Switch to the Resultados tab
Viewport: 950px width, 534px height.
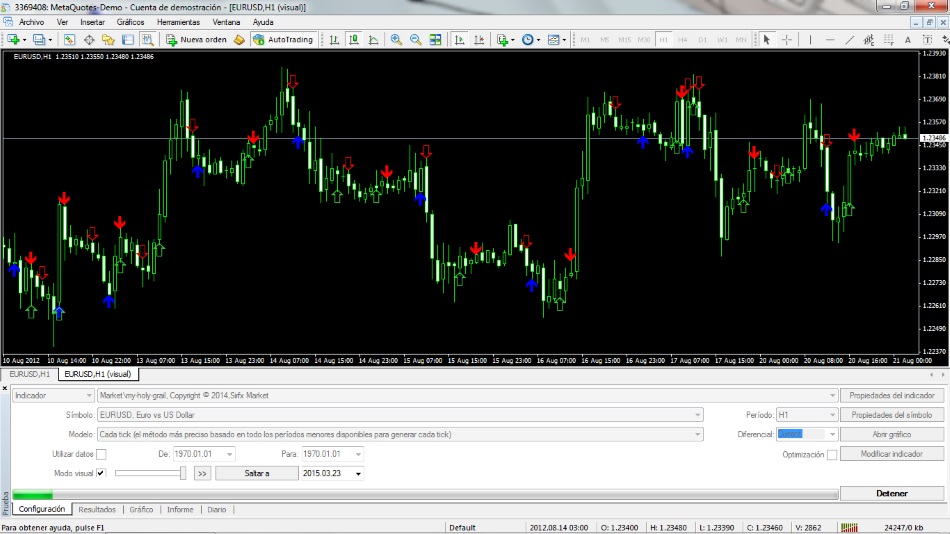click(97, 509)
